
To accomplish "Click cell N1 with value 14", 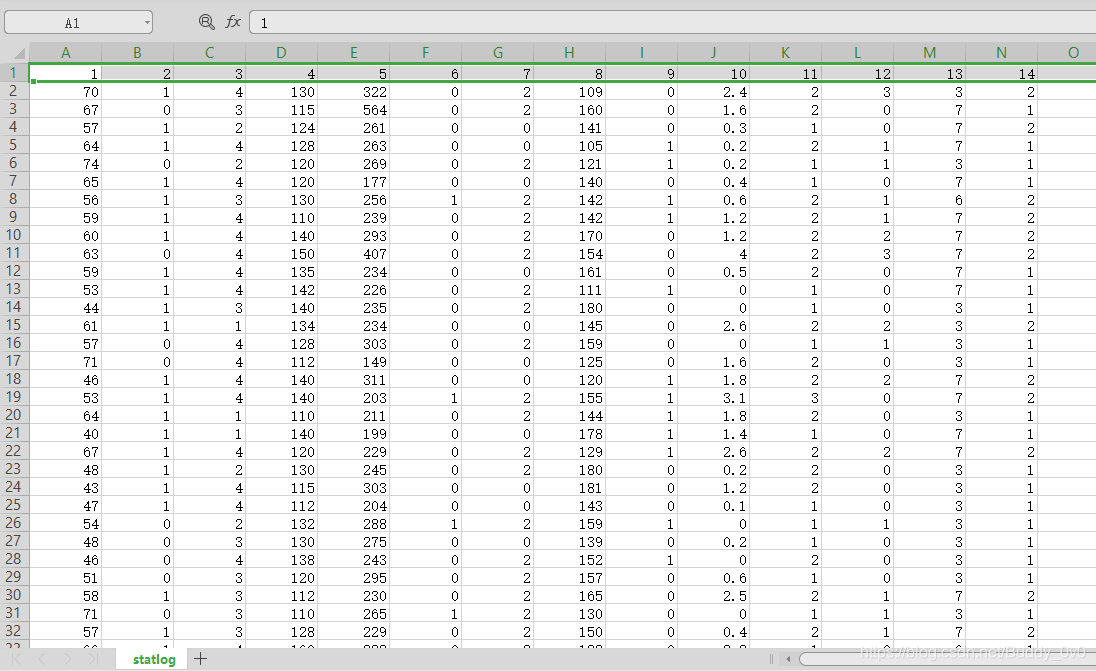I will 1002,73.
